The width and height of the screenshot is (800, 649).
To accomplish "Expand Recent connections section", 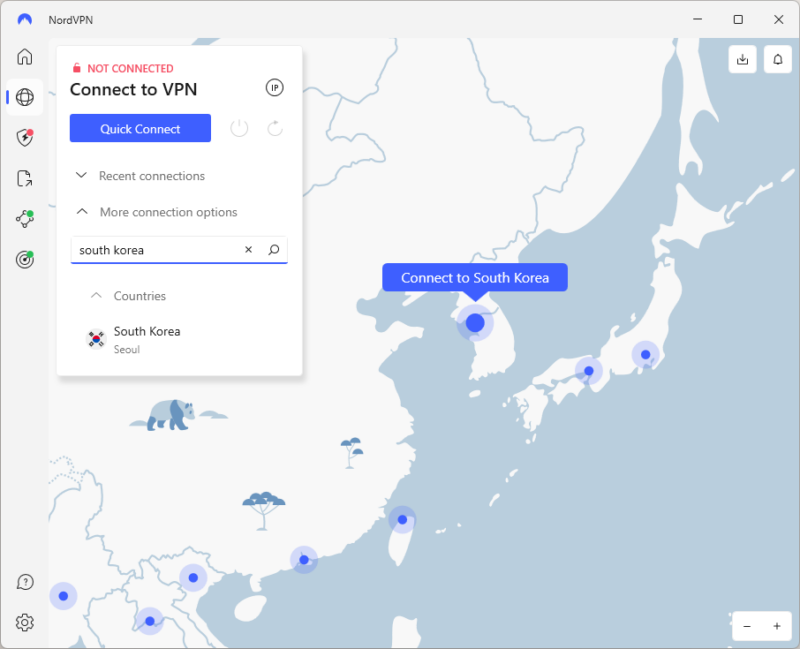I will point(140,176).
